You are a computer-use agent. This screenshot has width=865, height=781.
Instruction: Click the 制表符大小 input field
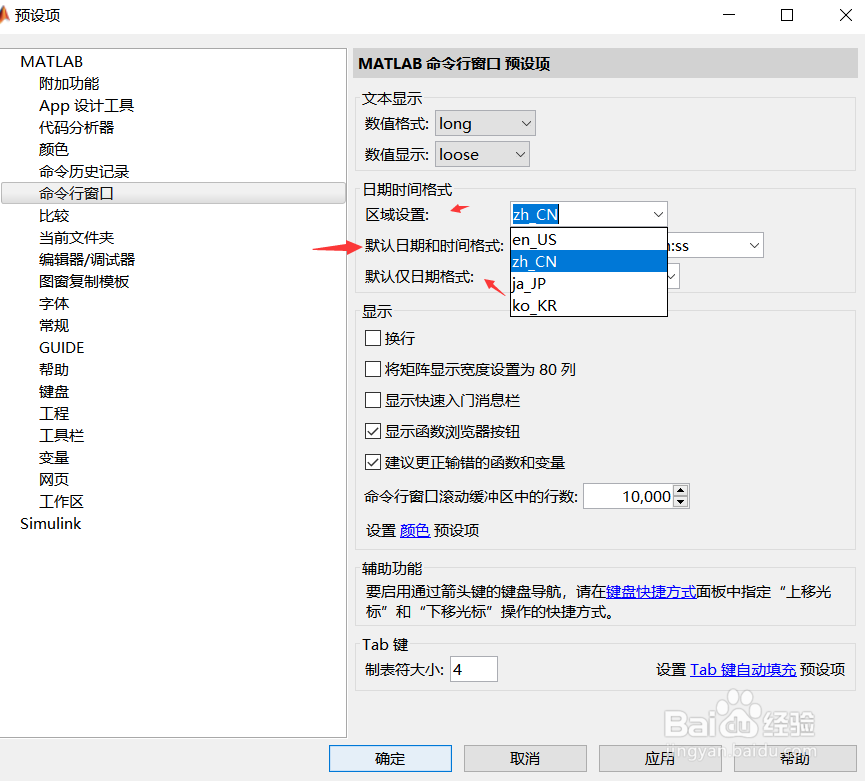point(474,669)
